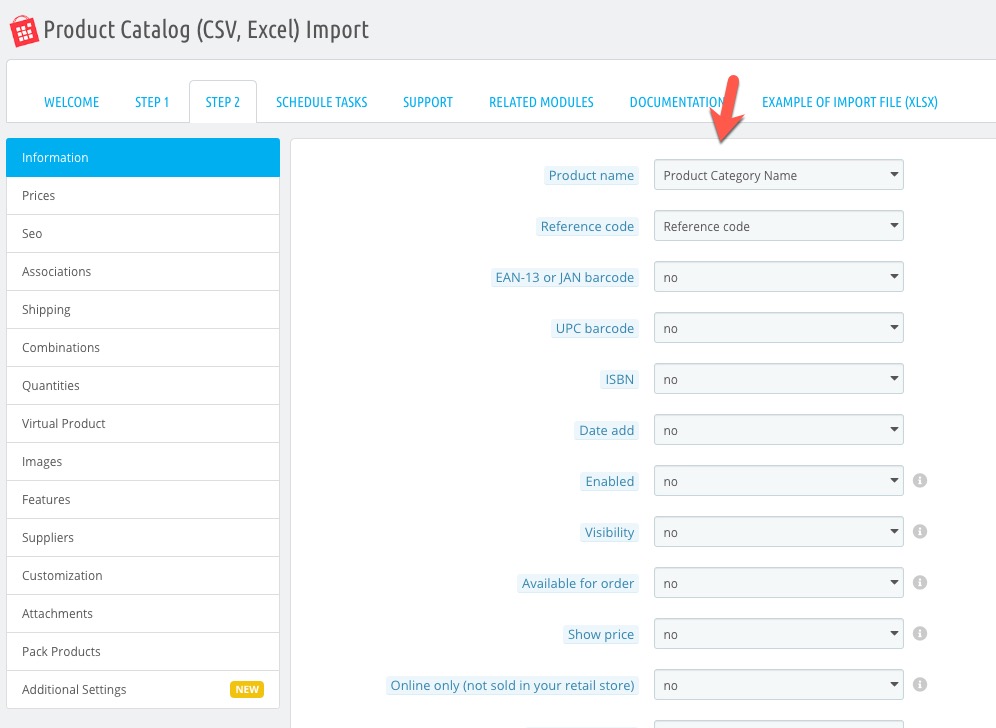
Task: Click the info icon next to Show price
Action: pos(919,633)
